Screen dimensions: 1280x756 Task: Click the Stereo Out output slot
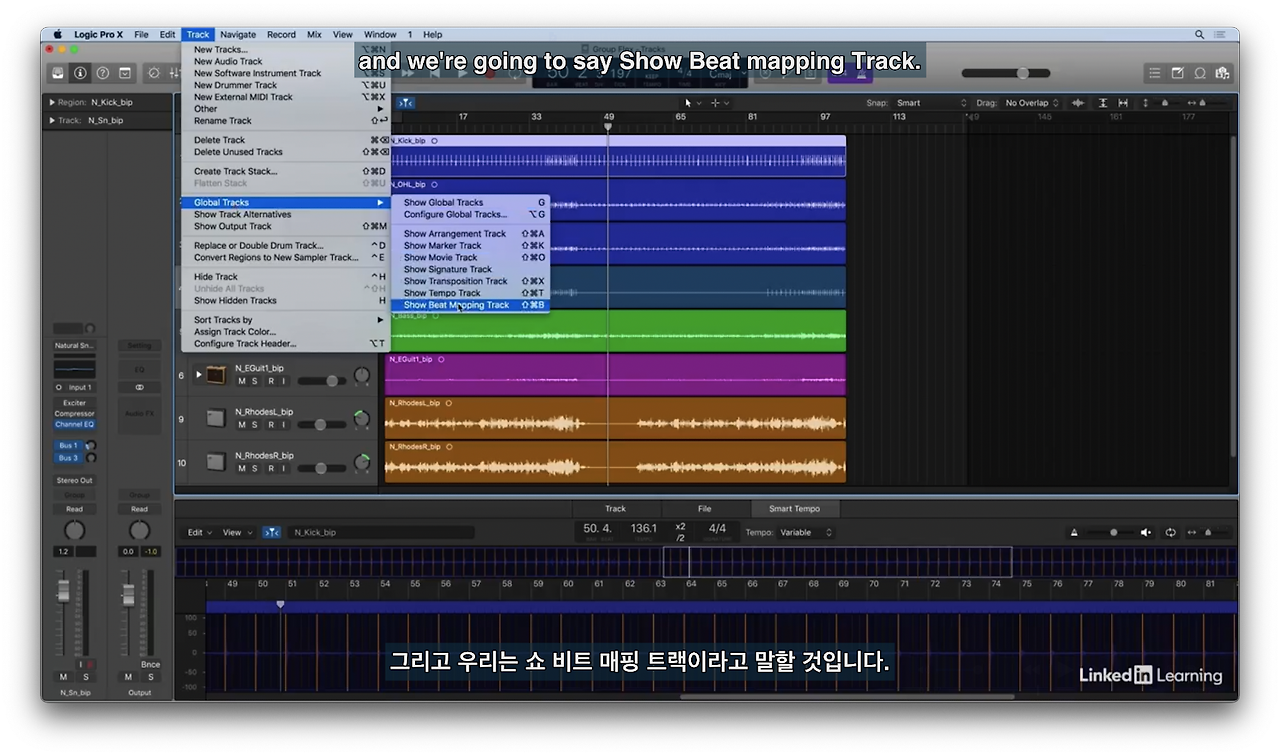(75, 480)
